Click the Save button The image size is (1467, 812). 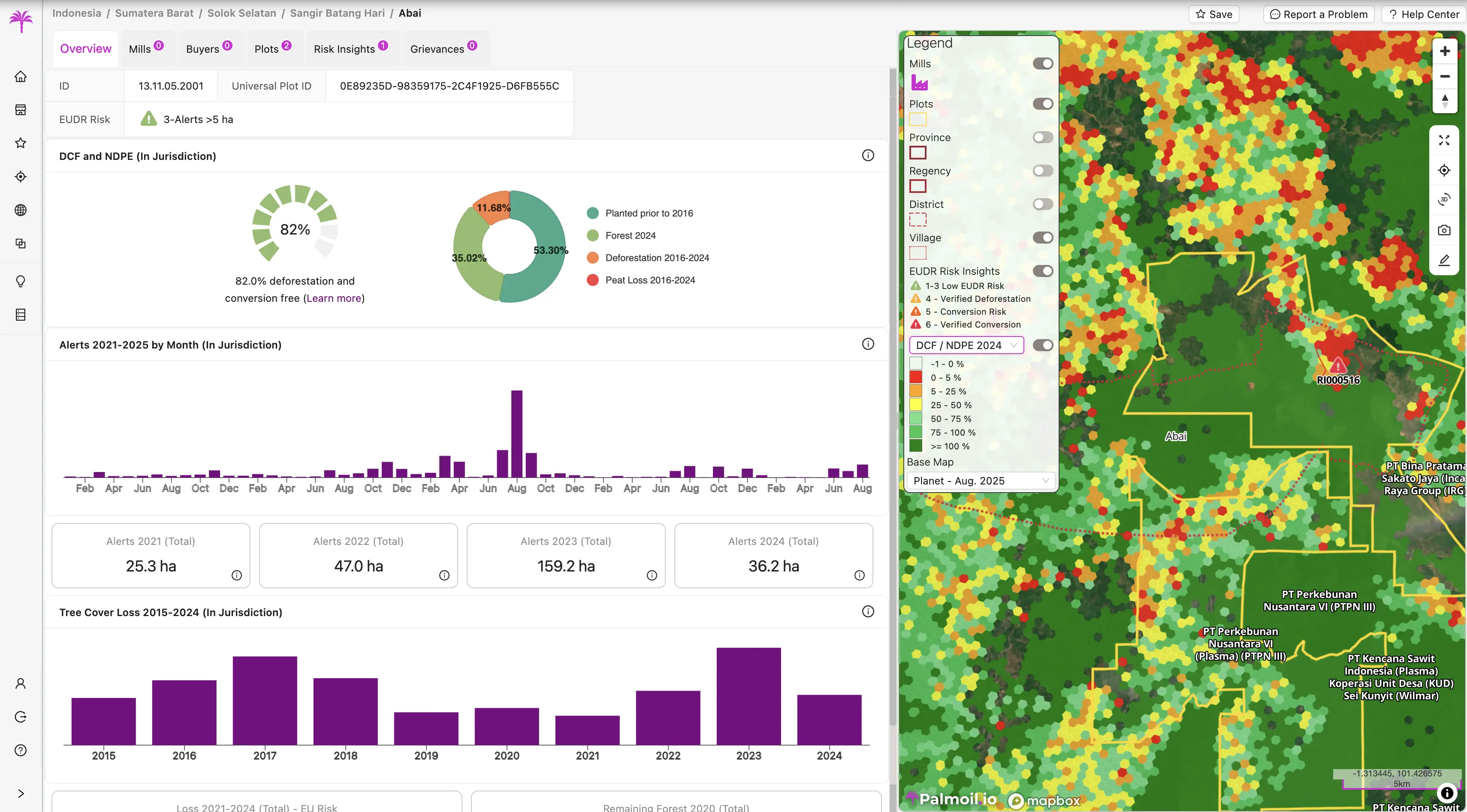click(x=1213, y=14)
